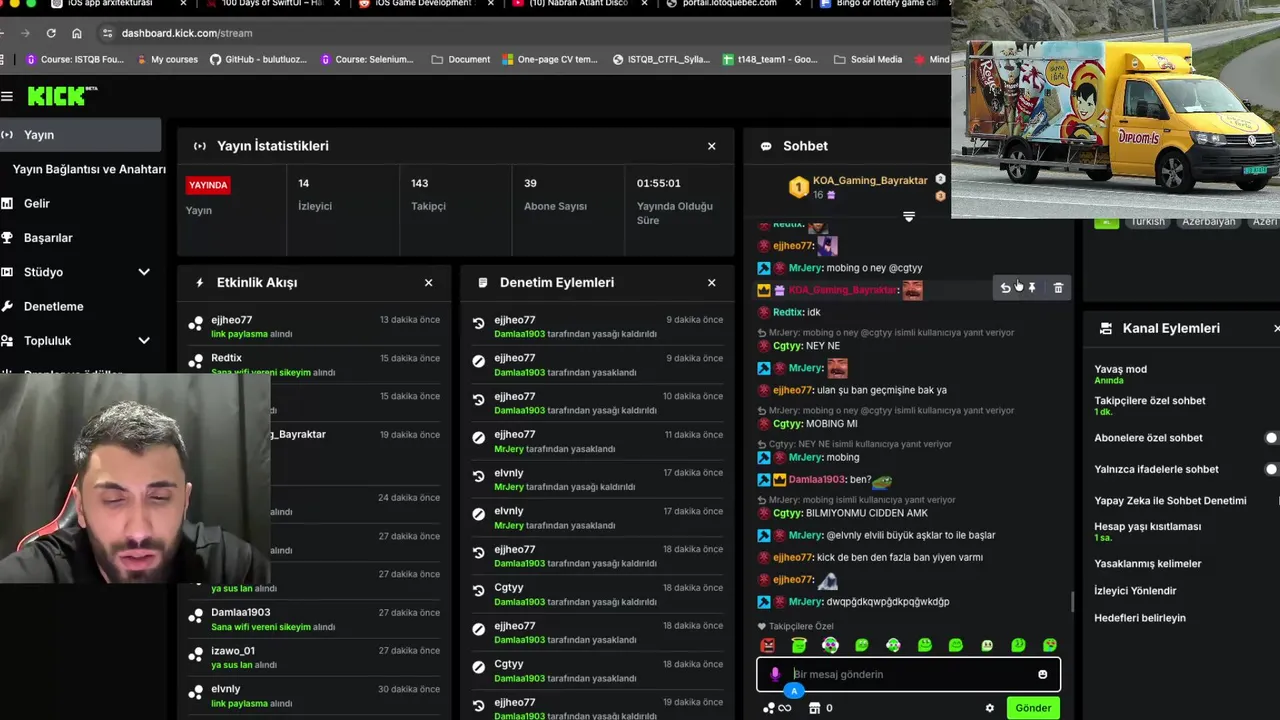This screenshot has height=720, width=1280.
Task: Collapse the chat leaderboard with the lines icon
Action: [909, 217]
